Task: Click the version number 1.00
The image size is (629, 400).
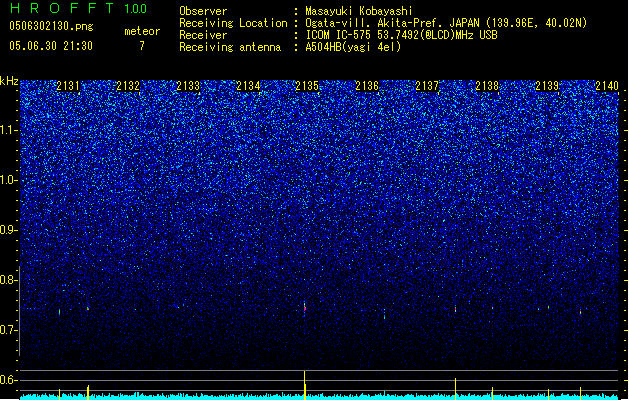Action: coord(136,9)
